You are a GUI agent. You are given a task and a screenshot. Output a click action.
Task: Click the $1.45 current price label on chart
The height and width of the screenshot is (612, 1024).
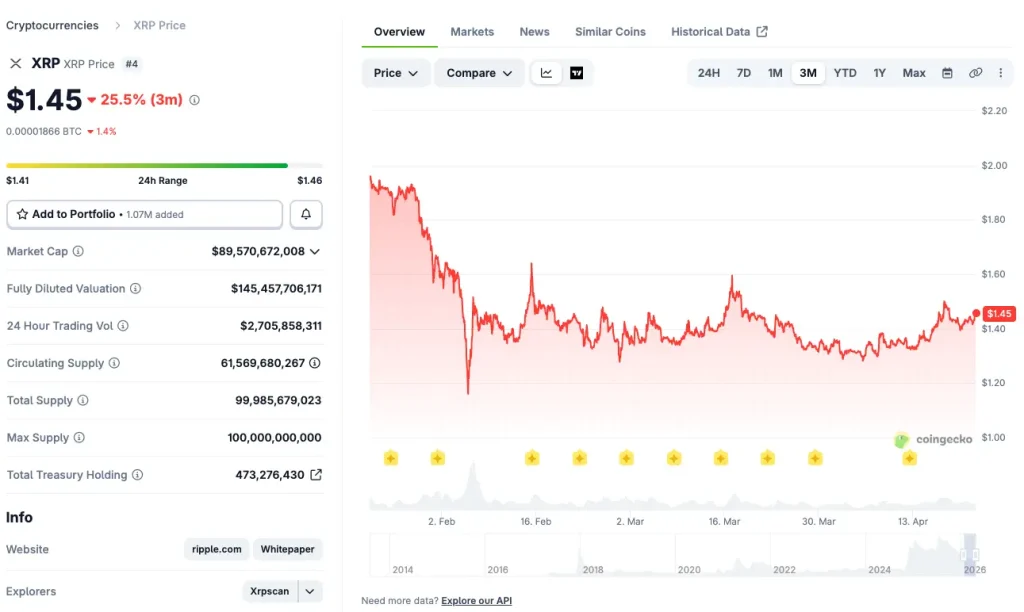tap(999, 314)
